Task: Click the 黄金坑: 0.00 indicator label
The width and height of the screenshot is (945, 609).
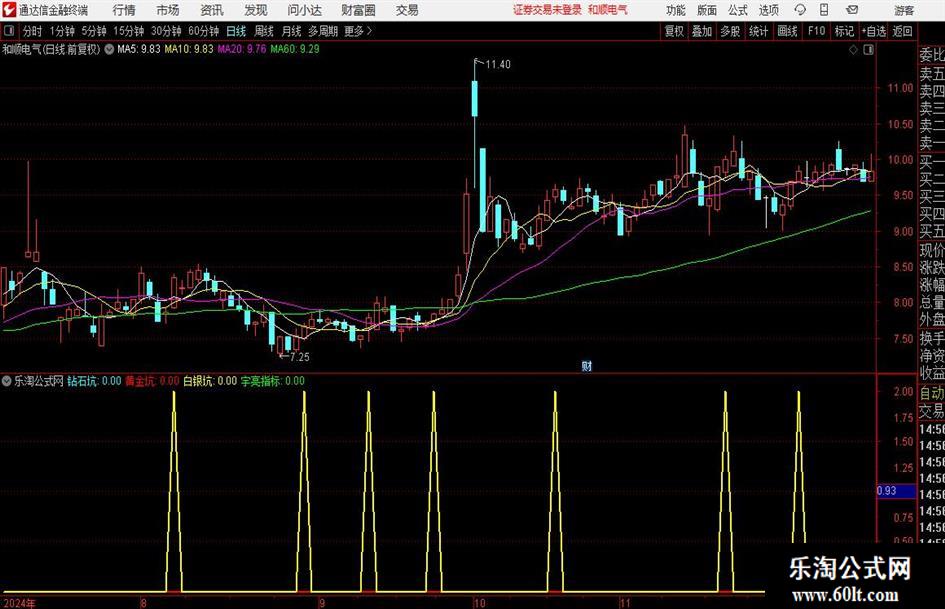Action: 152,381
